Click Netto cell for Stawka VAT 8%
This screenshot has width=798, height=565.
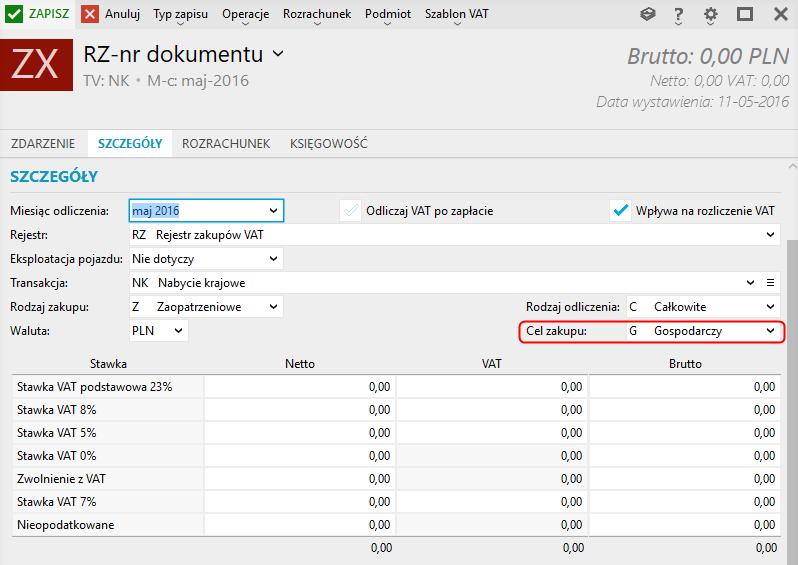[x=300, y=410]
